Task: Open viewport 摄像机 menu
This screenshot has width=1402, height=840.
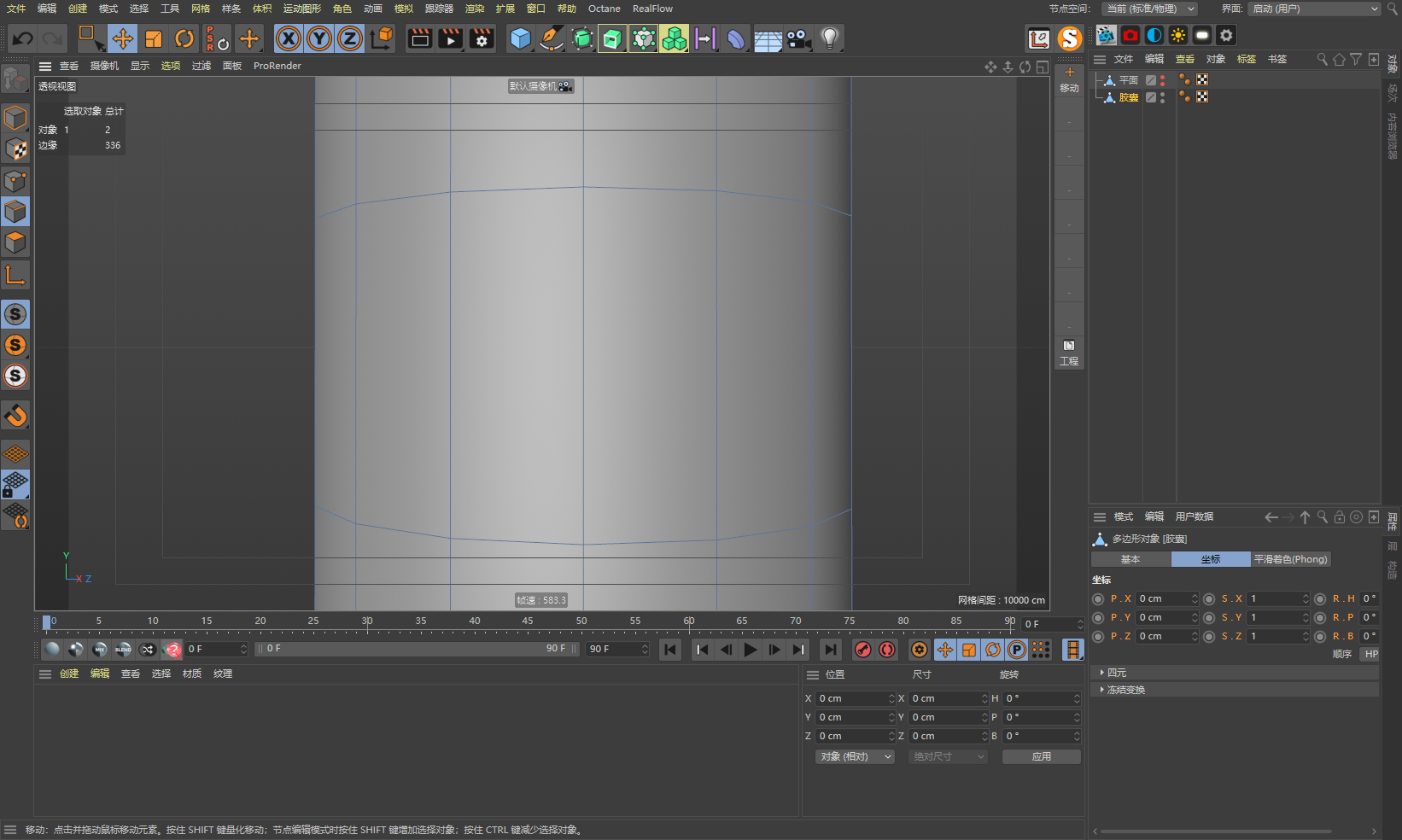Action: click(x=104, y=66)
